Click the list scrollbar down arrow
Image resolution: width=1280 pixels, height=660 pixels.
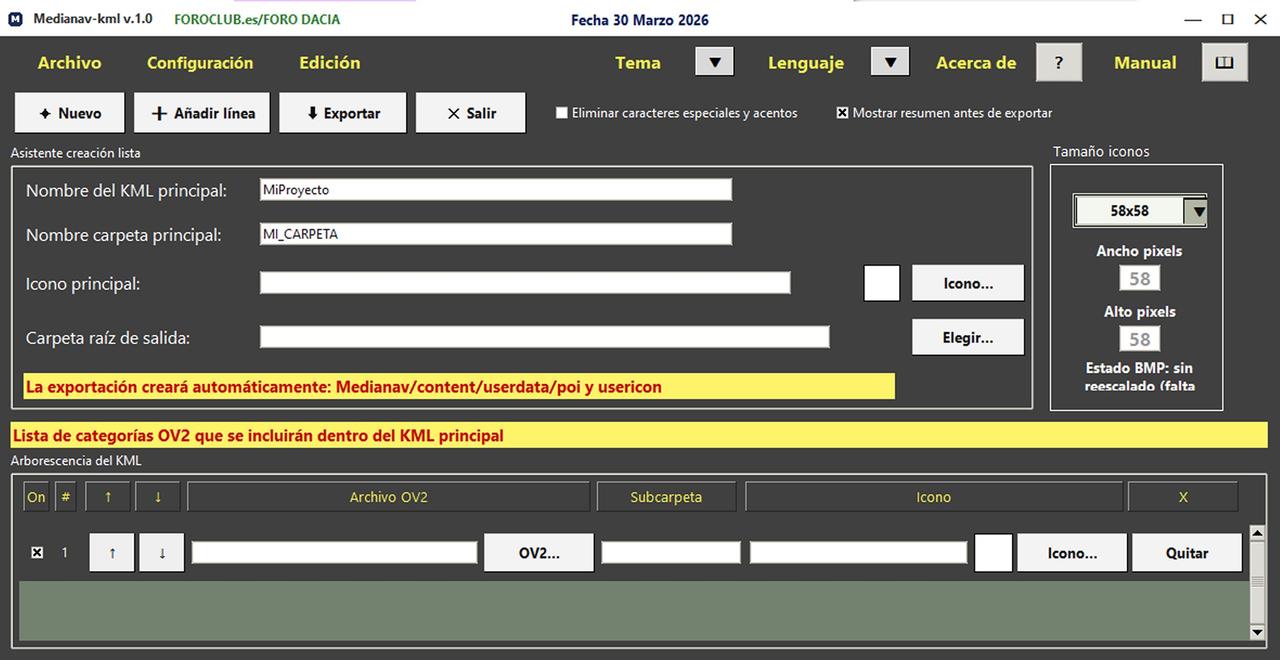[1258, 632]
